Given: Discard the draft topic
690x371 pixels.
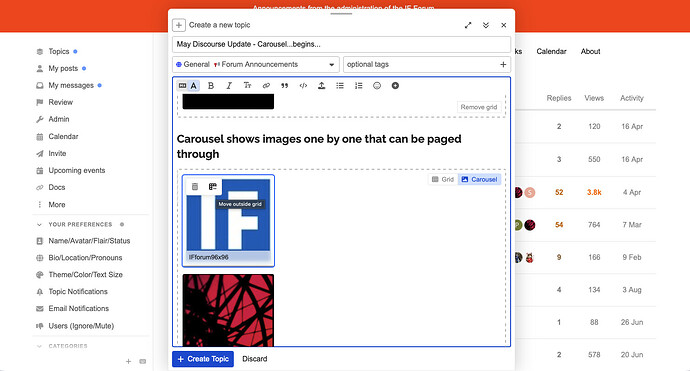Looking at the screenshot, I should 255,359.
